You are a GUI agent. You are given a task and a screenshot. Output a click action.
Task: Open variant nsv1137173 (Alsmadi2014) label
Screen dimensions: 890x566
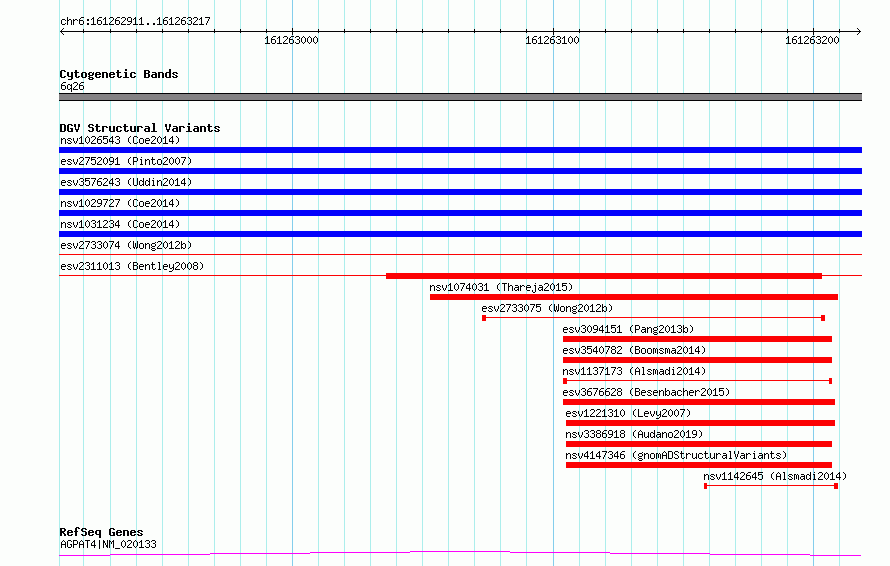(634, 371)
